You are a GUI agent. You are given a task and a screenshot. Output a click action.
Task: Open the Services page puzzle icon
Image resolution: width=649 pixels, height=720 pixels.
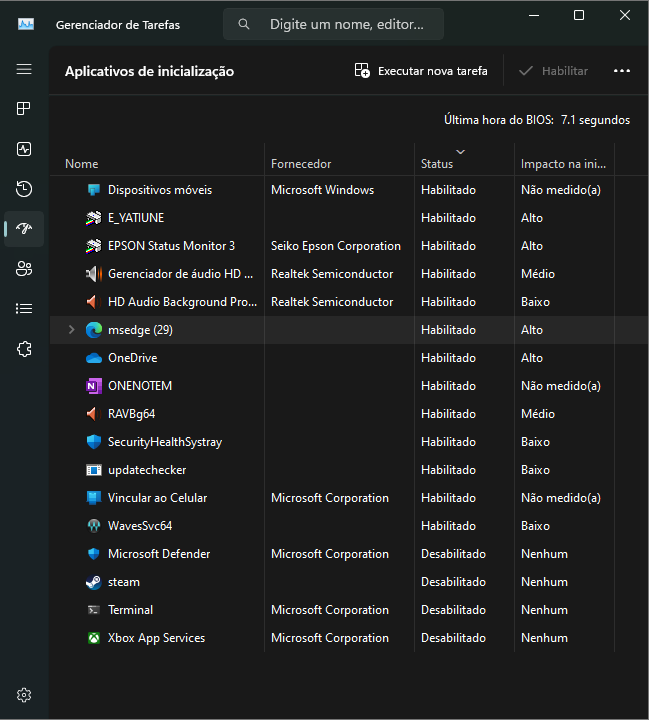point(24,349)
